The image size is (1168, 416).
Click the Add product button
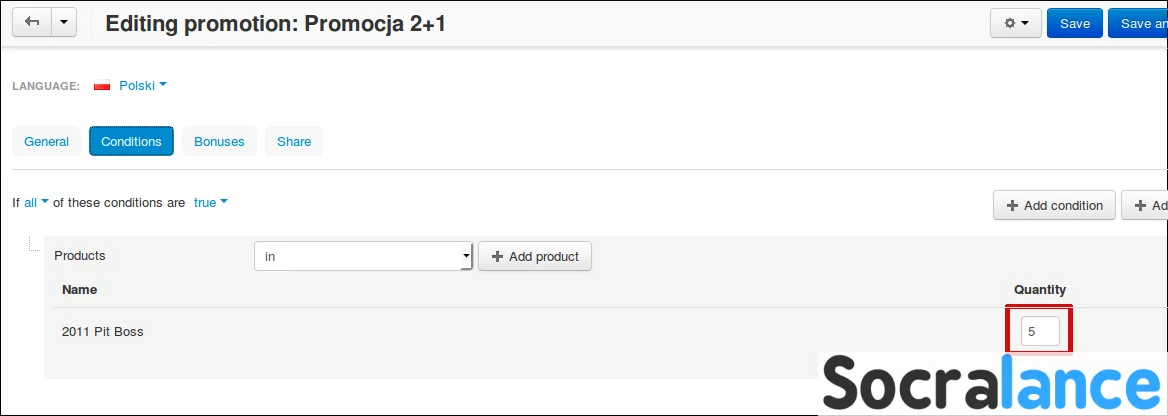535,256
